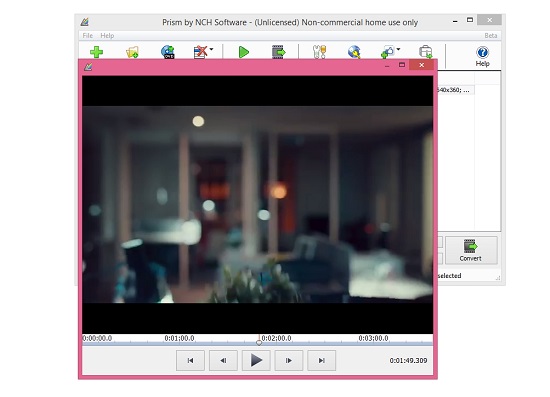550x397 pixels.
Task: Click the Add Folder icon in Prism toolbar
Action: [x=132, y=52]
